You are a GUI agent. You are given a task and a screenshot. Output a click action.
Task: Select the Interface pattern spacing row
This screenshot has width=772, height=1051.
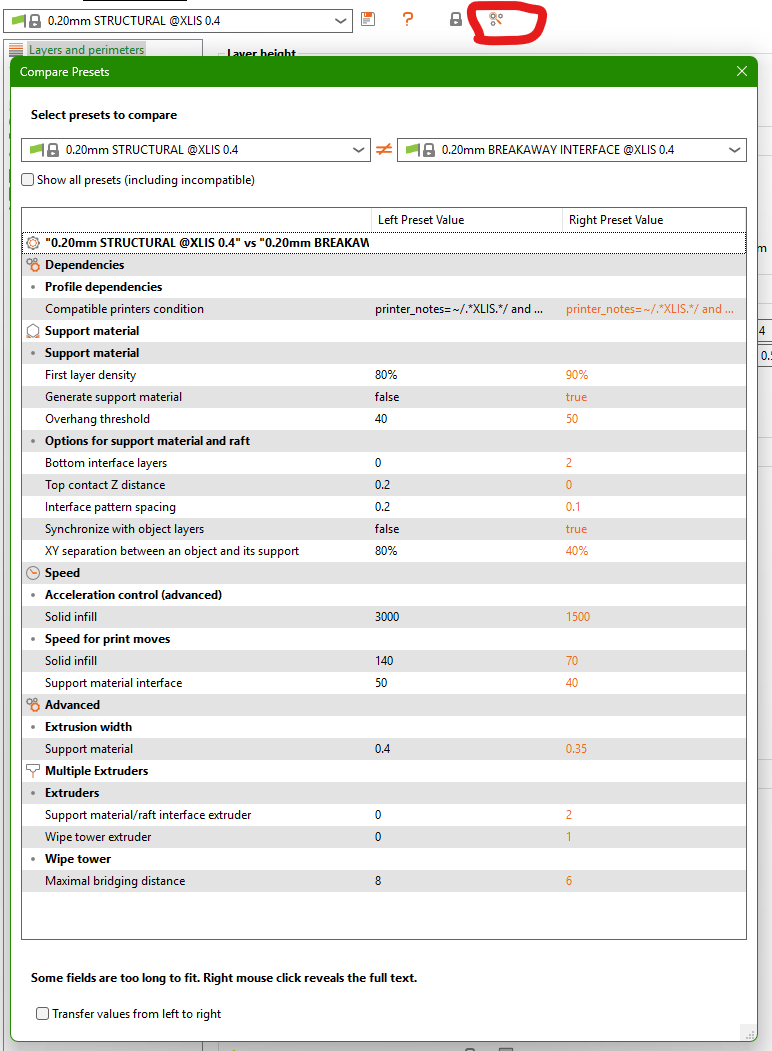pyautogui.click(x=384, y=507)
